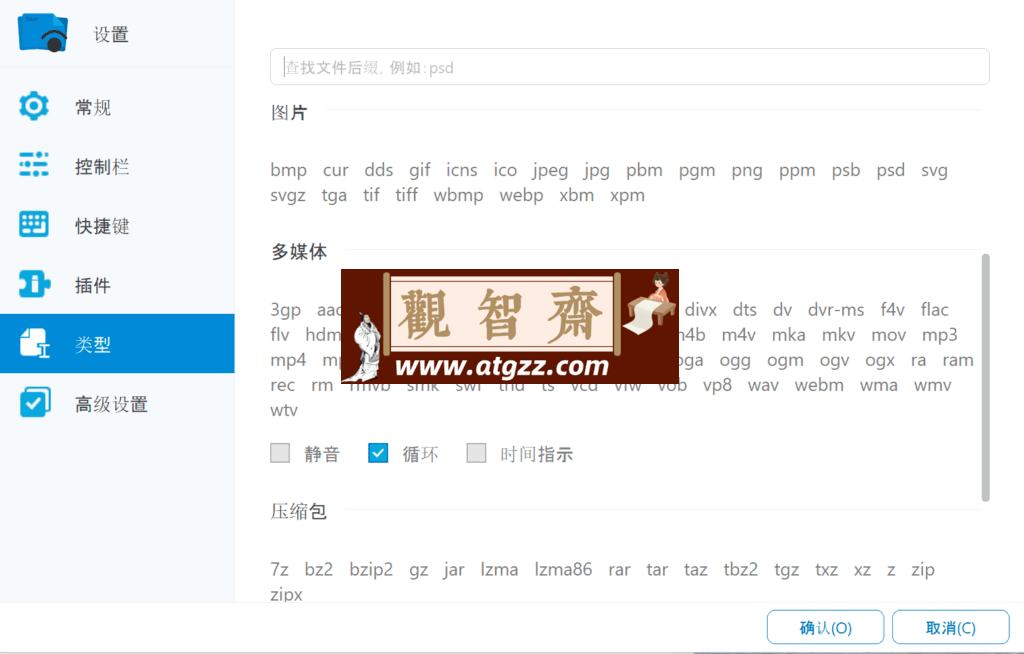Click the file type icon for 类型

click(34, 343)
